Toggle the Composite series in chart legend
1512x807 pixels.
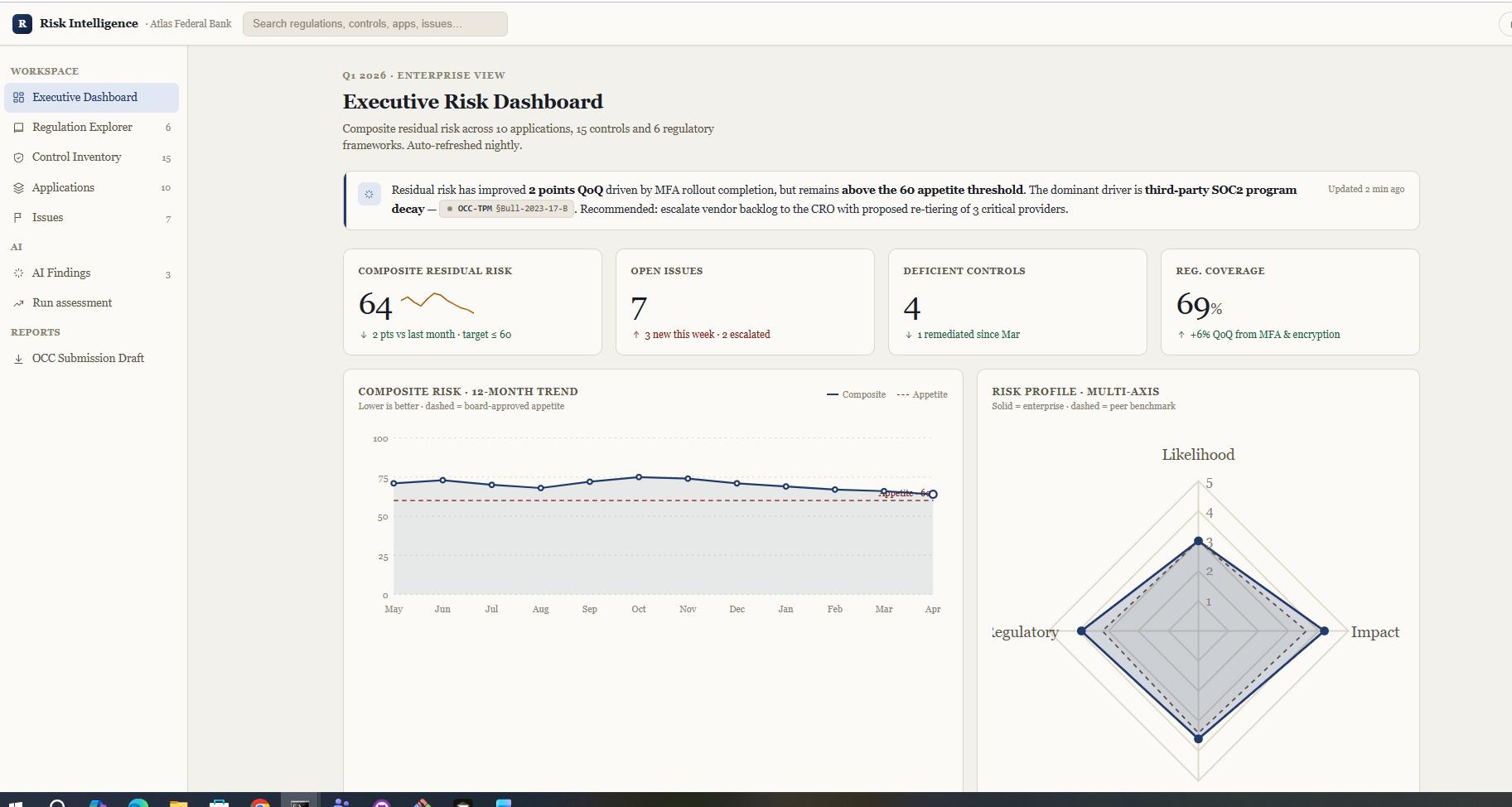[856, 394]
